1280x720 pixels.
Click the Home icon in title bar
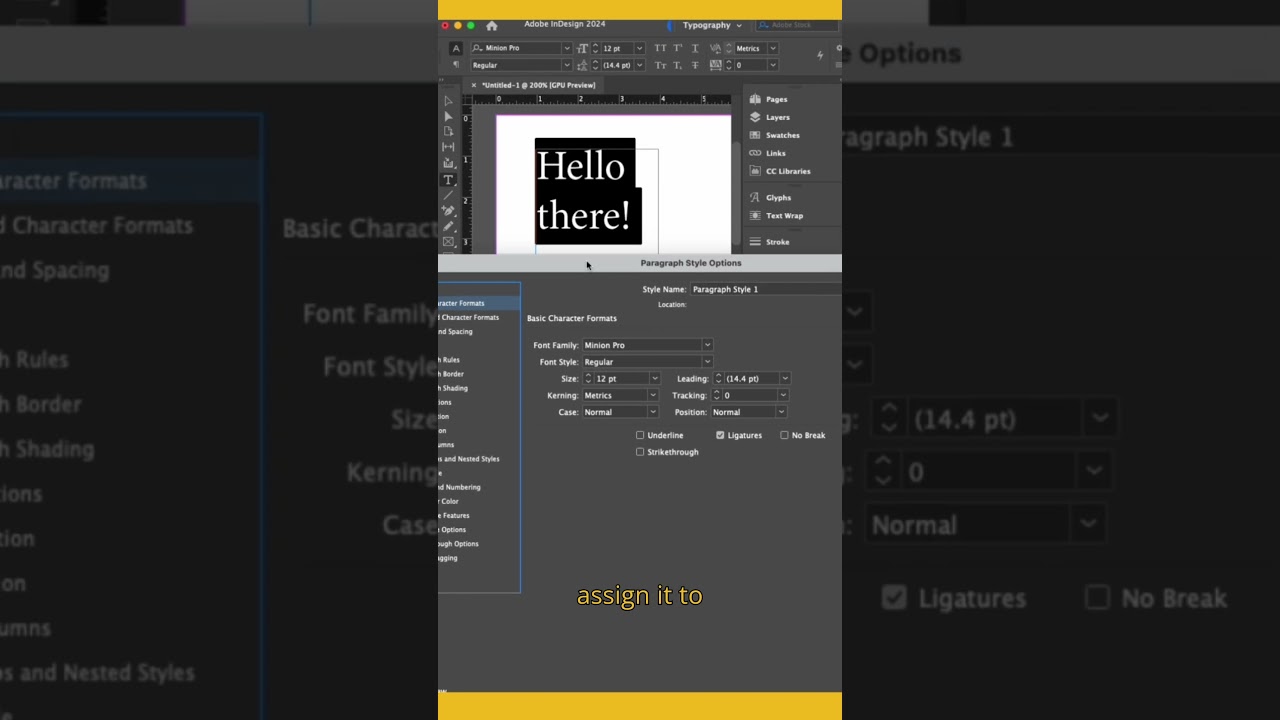(x=491, y=25)
